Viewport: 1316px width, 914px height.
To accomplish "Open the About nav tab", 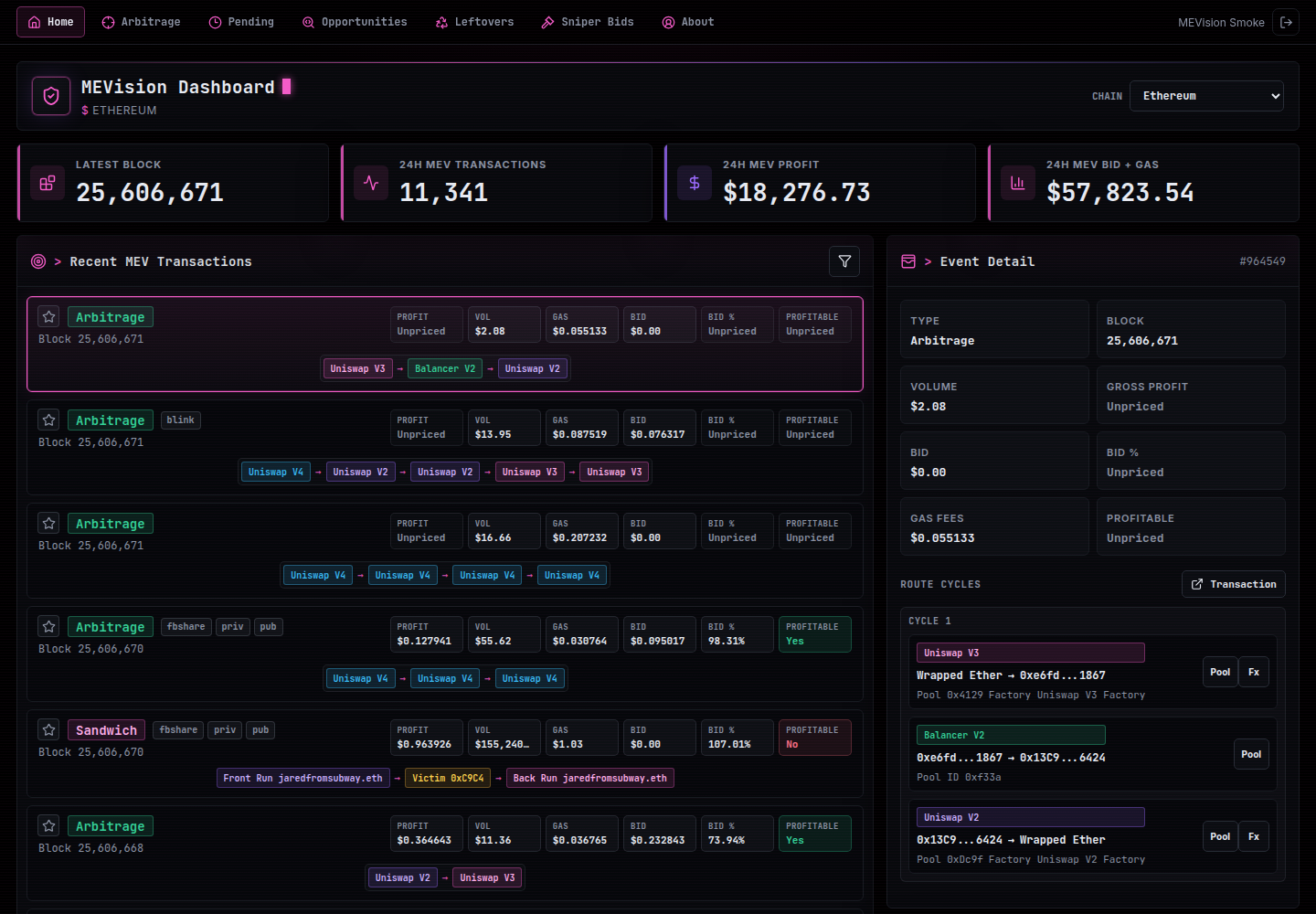I will 688,22.
